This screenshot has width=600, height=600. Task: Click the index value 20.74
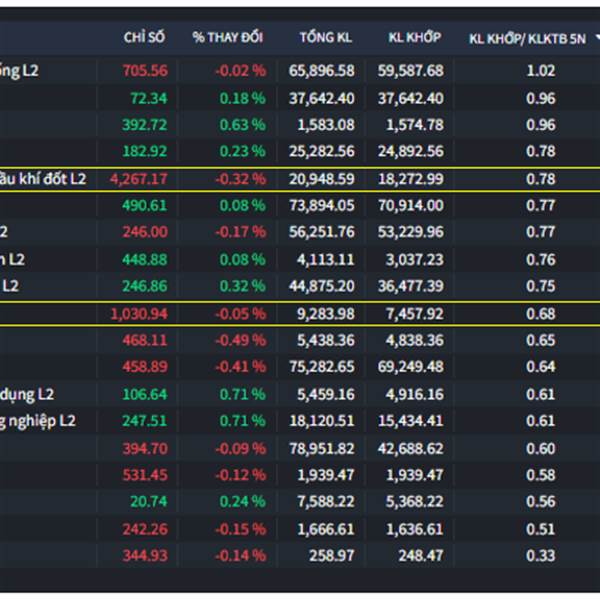tap(149, 502)
